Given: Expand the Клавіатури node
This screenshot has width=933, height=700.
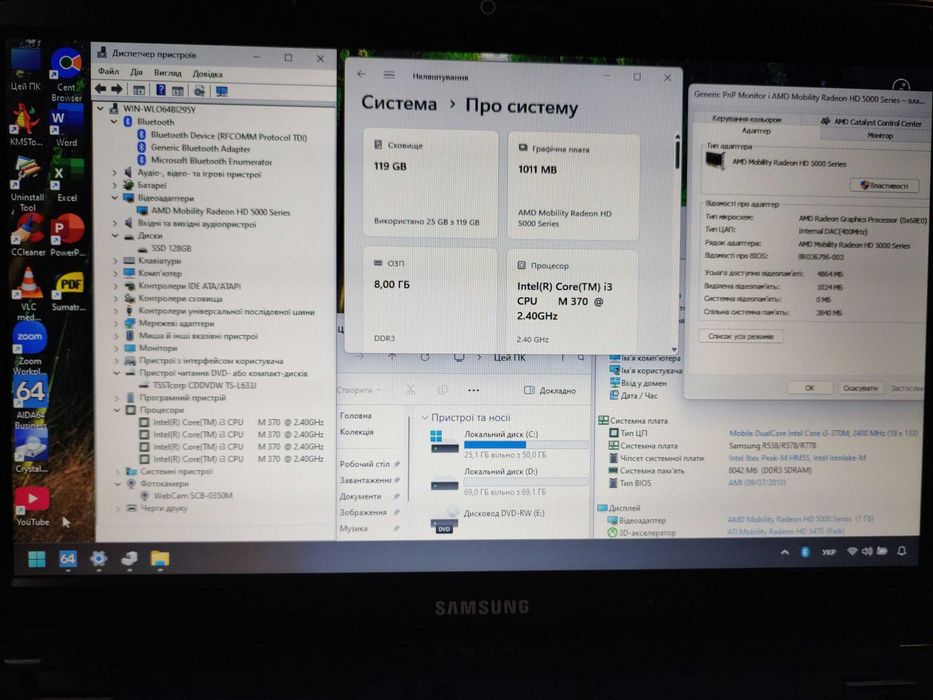Looking at the screenshot, I should tap(115, 261).
